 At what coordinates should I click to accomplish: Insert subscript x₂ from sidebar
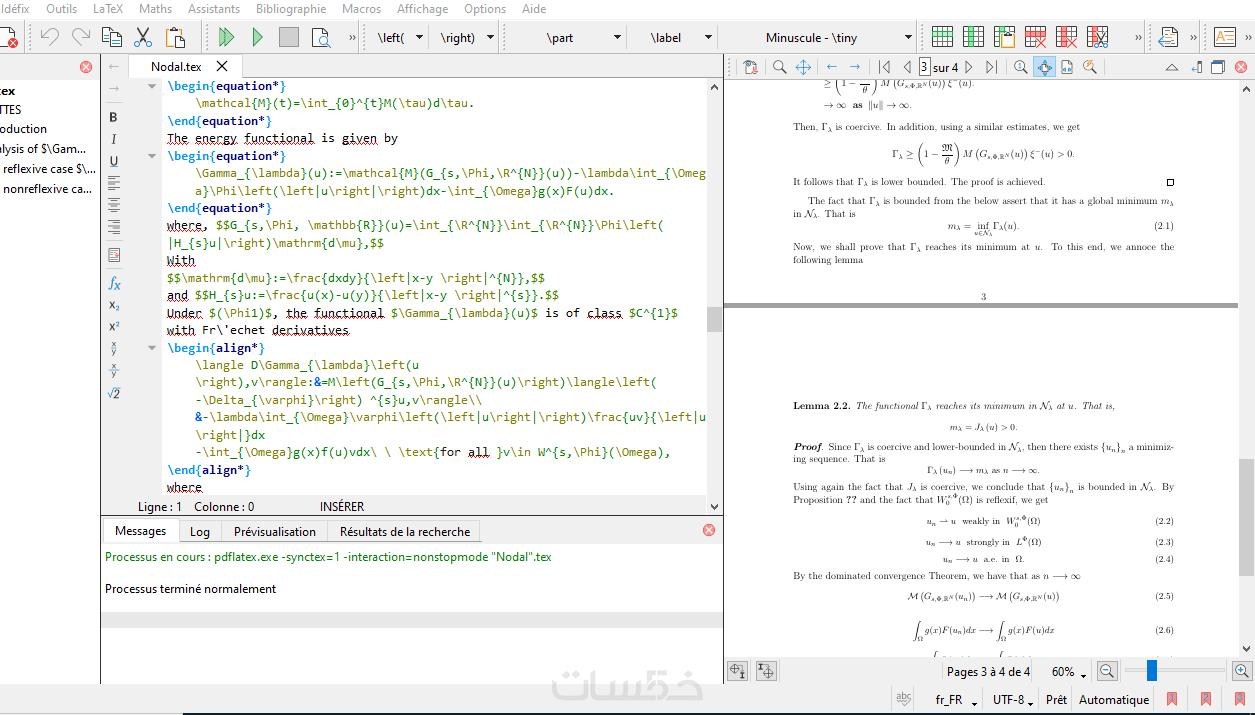coord(114,305)
